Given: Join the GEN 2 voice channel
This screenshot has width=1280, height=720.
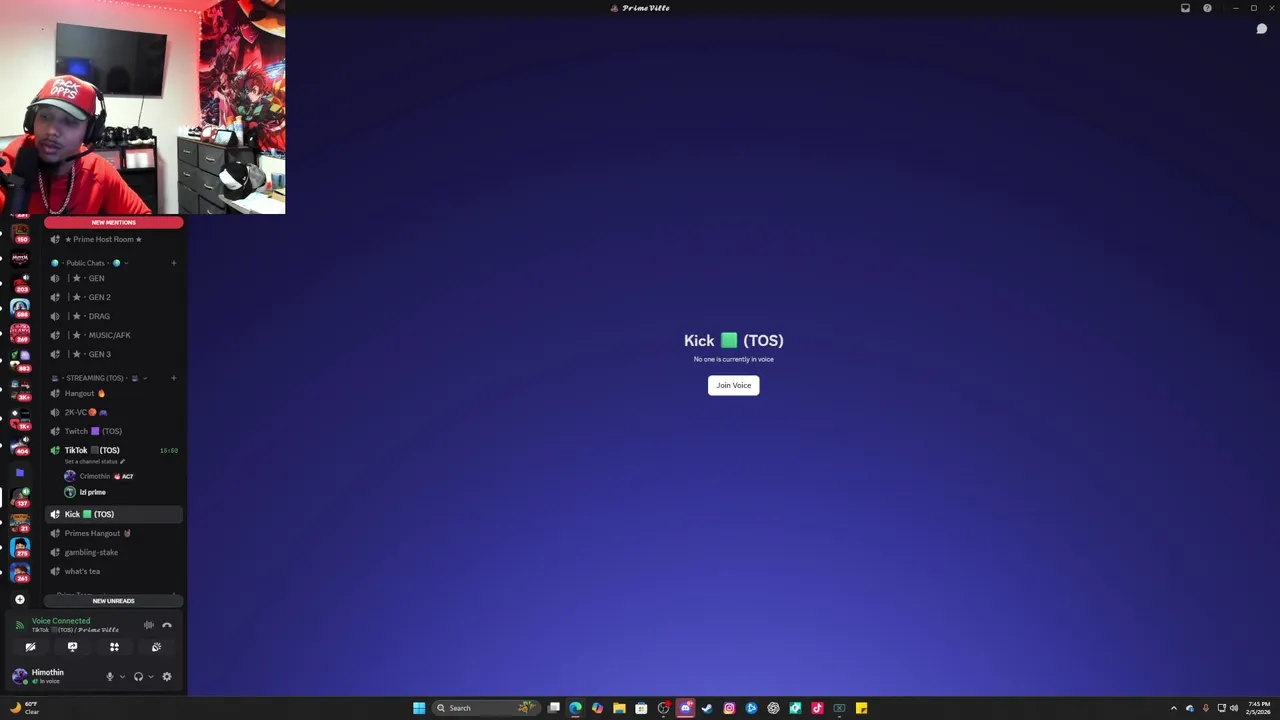Looking at the screenshot, I should (x=113, y=297).
